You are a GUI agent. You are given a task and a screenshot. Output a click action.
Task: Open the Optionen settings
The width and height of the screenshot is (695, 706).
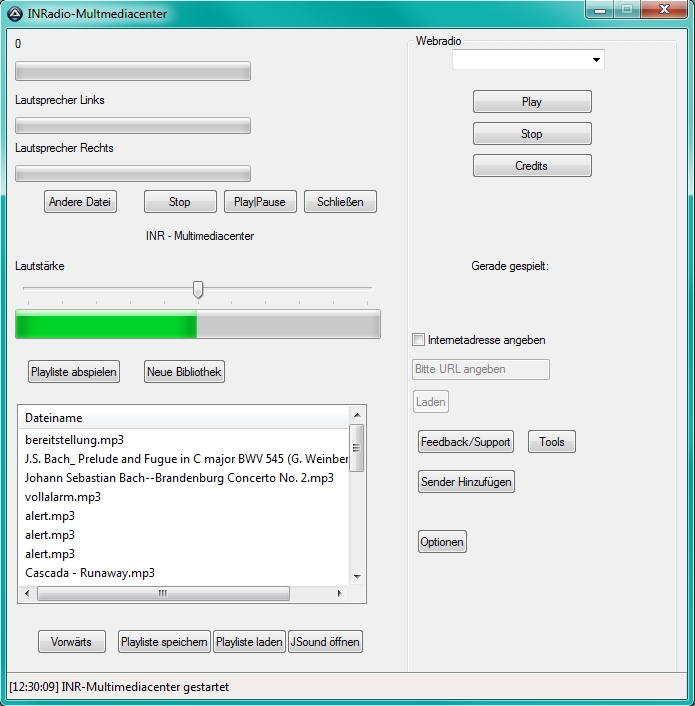(442, 542)
